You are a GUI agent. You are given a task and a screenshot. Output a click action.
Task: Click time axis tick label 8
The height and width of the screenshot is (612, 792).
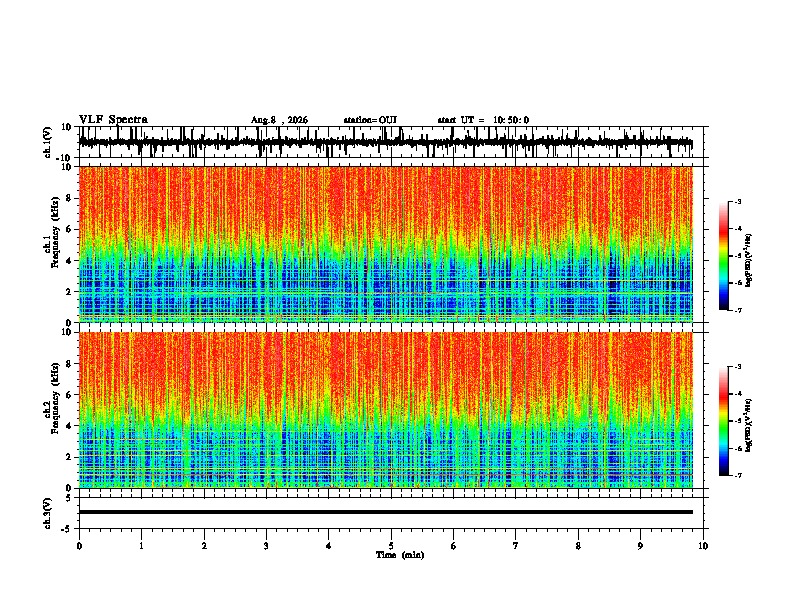pos(578,546)
